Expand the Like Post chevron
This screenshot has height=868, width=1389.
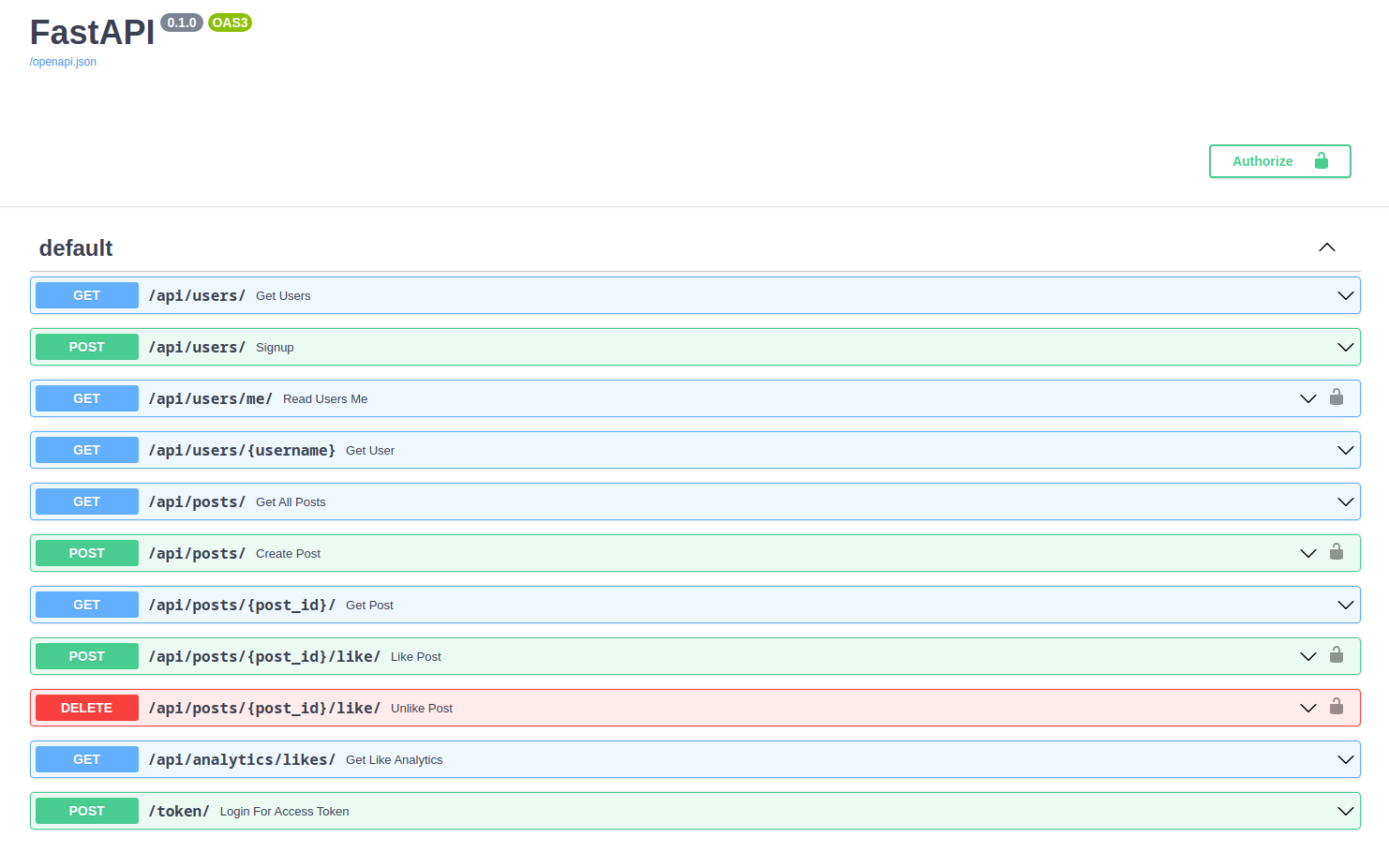[x=1308, y=656]
